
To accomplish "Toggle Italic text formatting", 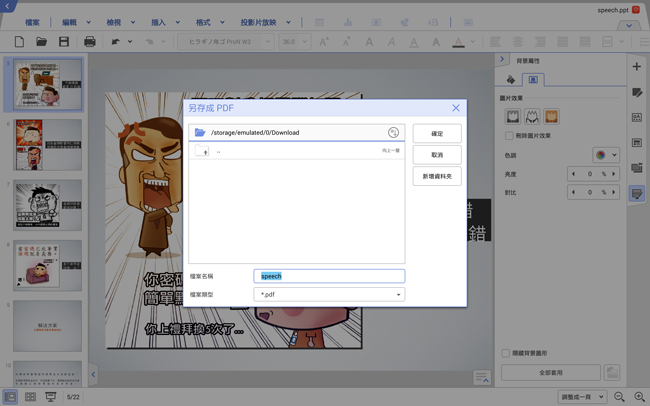I will coord(391,41).
